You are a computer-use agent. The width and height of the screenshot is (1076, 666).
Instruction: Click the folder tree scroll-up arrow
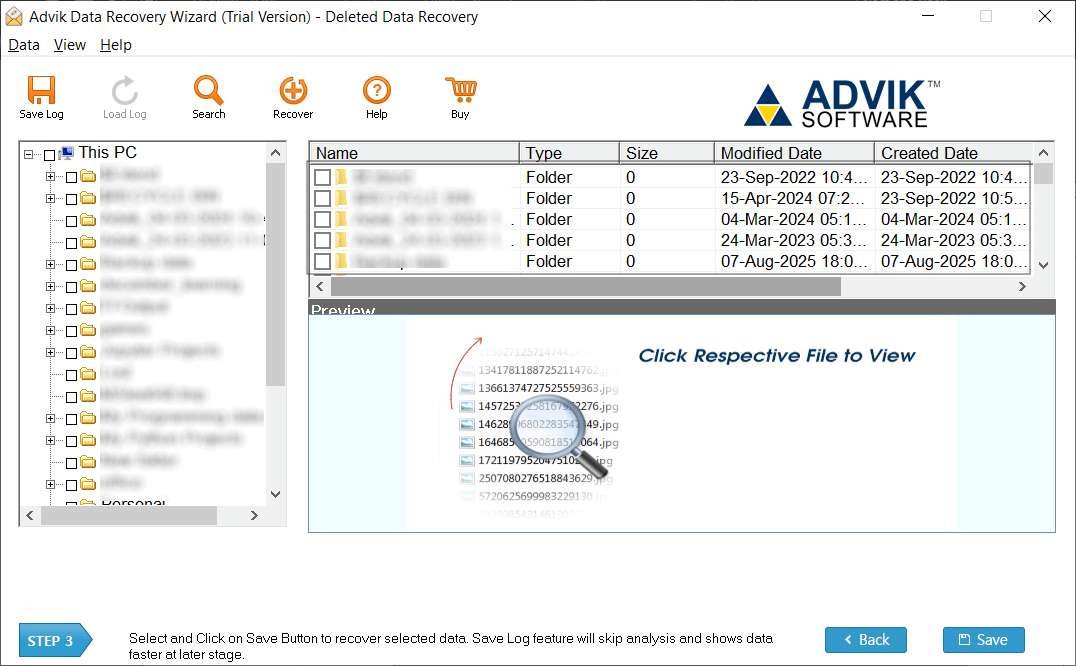tap(275, 153)
